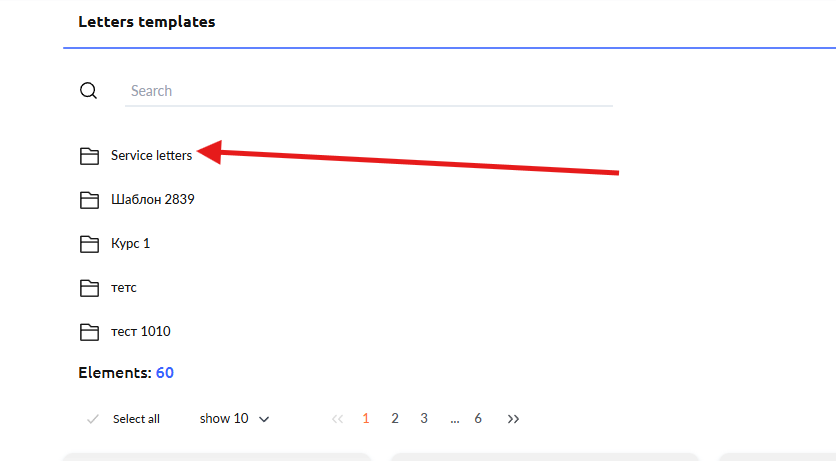Screen dimensions: 836x461
Task: Click the Service letters folder icon
Action: click(89, 156)
